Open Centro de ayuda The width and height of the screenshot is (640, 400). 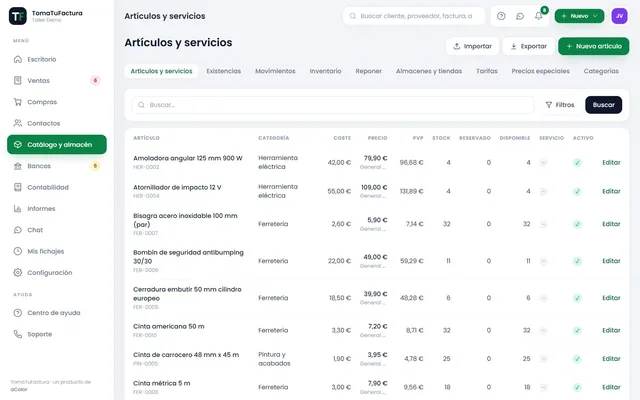[57, 313]
